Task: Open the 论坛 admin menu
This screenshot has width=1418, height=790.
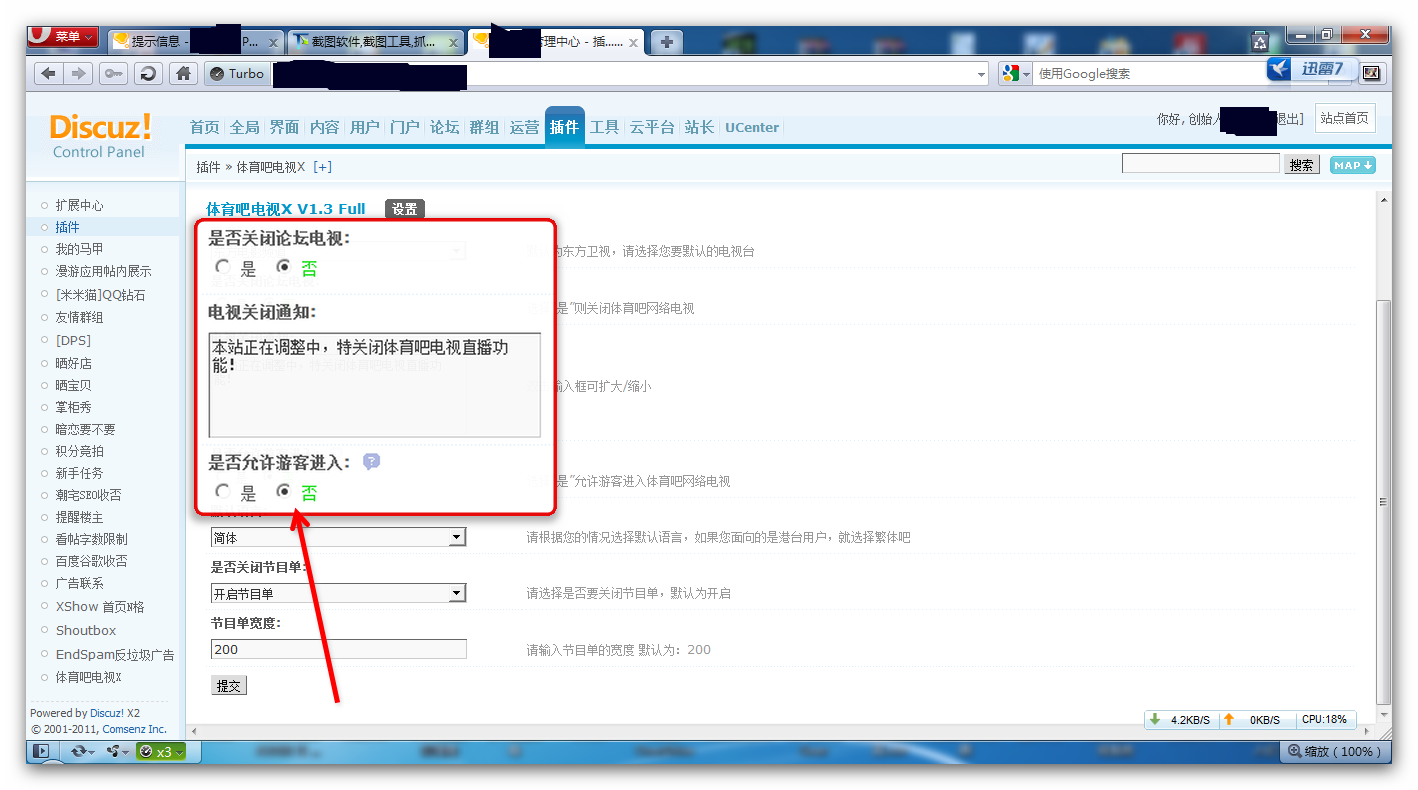Action: (445, 127)
